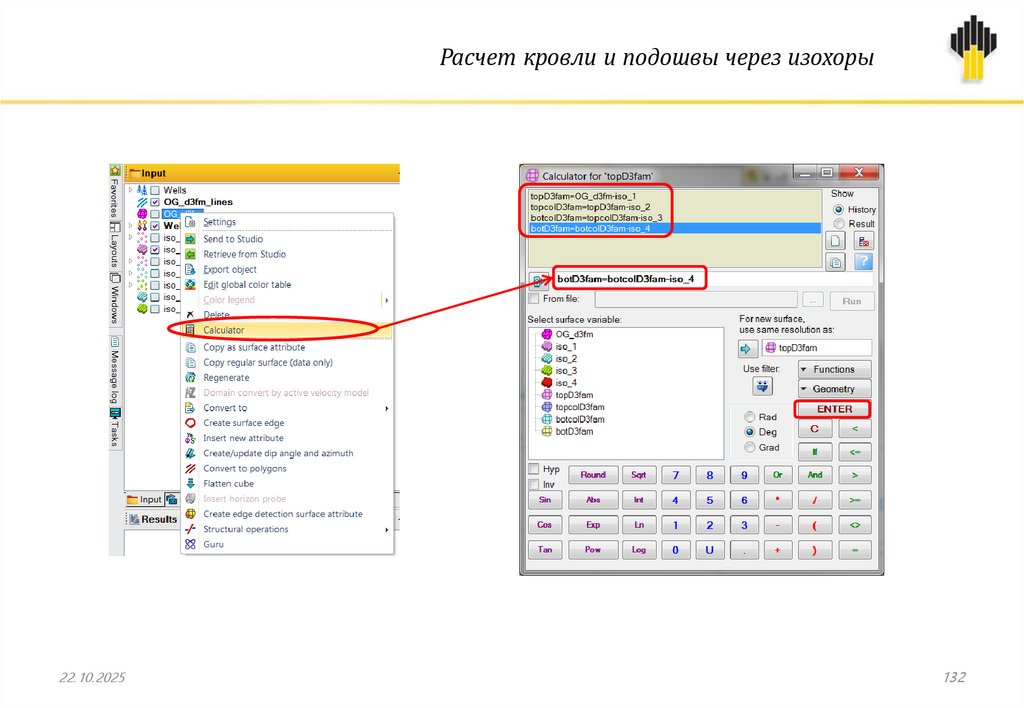This screenshot has width=1024, height=708.
Task: Select the Deg angle unit
Action: pyautogui.click(x=750, y=432)
